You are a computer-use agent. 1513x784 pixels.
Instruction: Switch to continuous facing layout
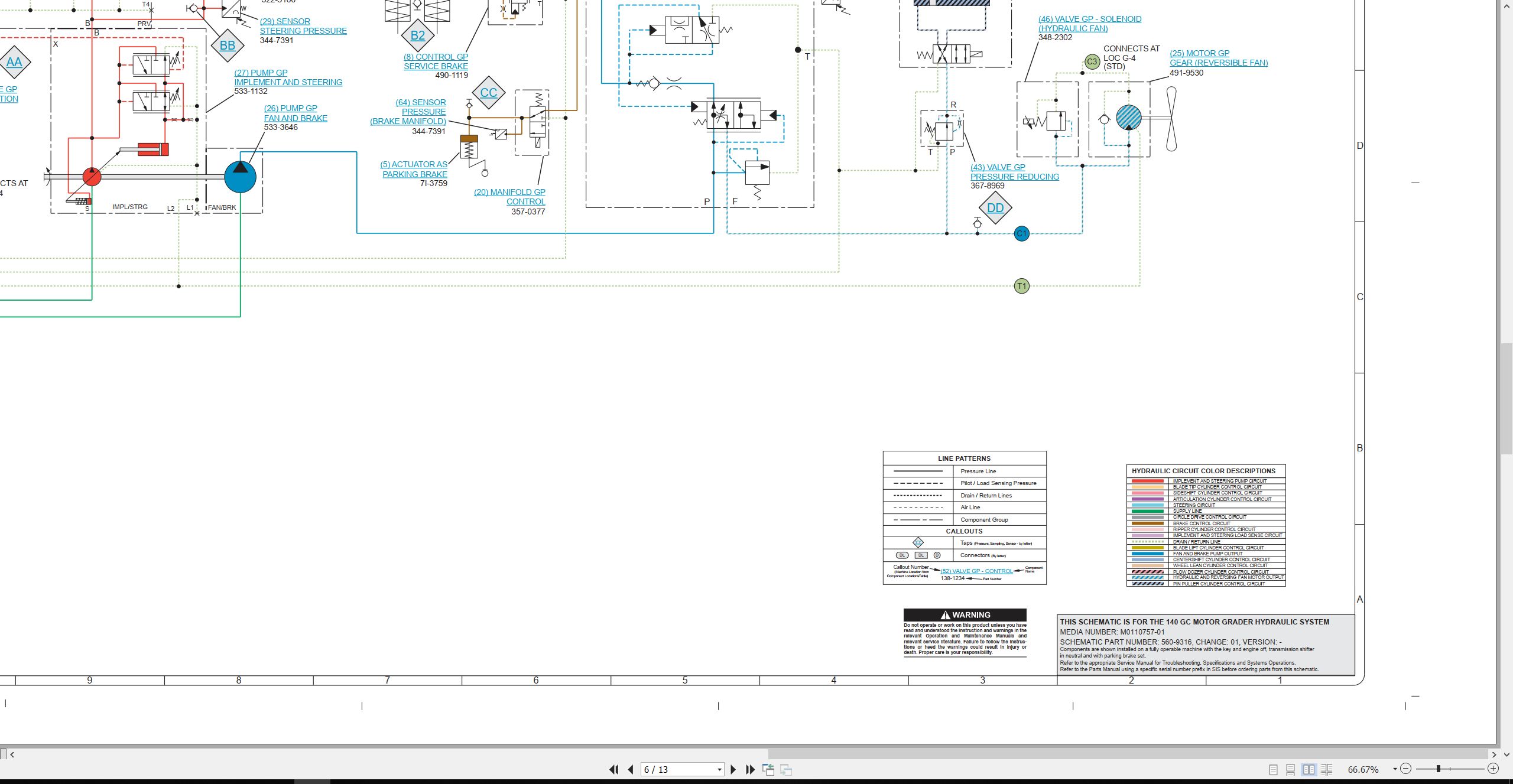click(x=1326, y=769)
